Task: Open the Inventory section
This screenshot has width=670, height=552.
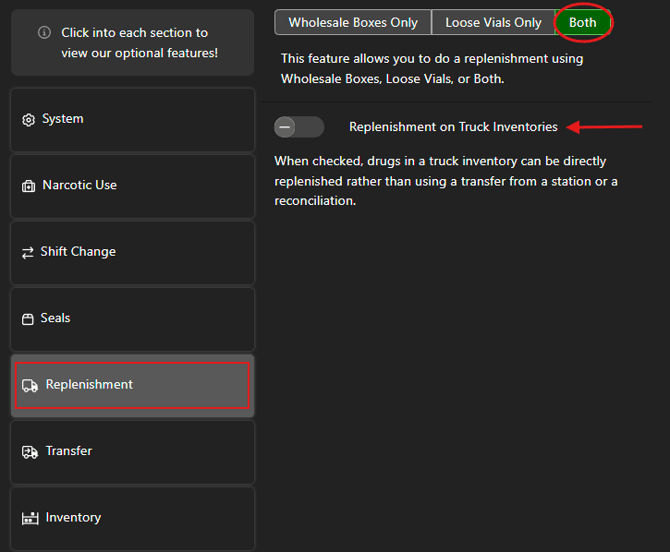Action: pos(132,518)
